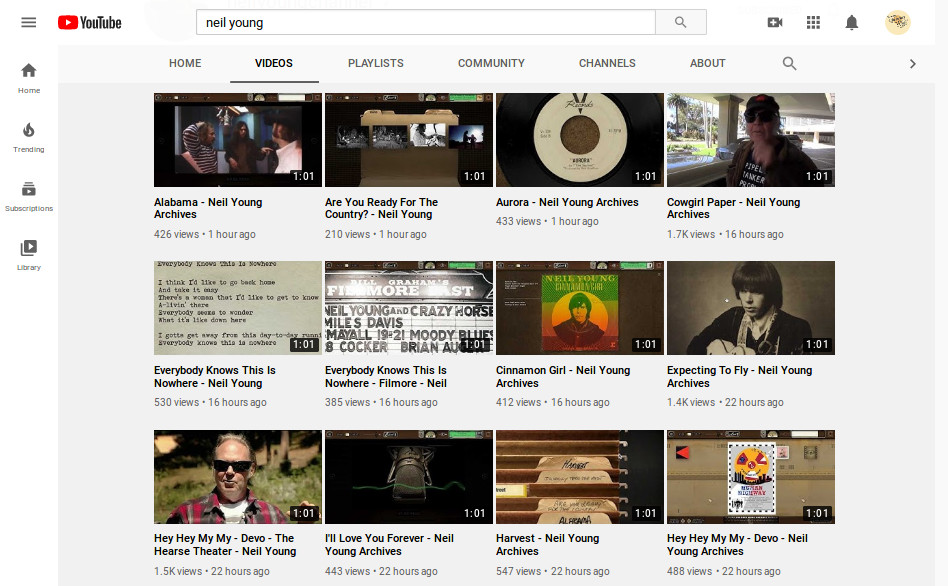Go to Home in the sidebar
Screen dimensions: 948x586
(x=29, y=79)
